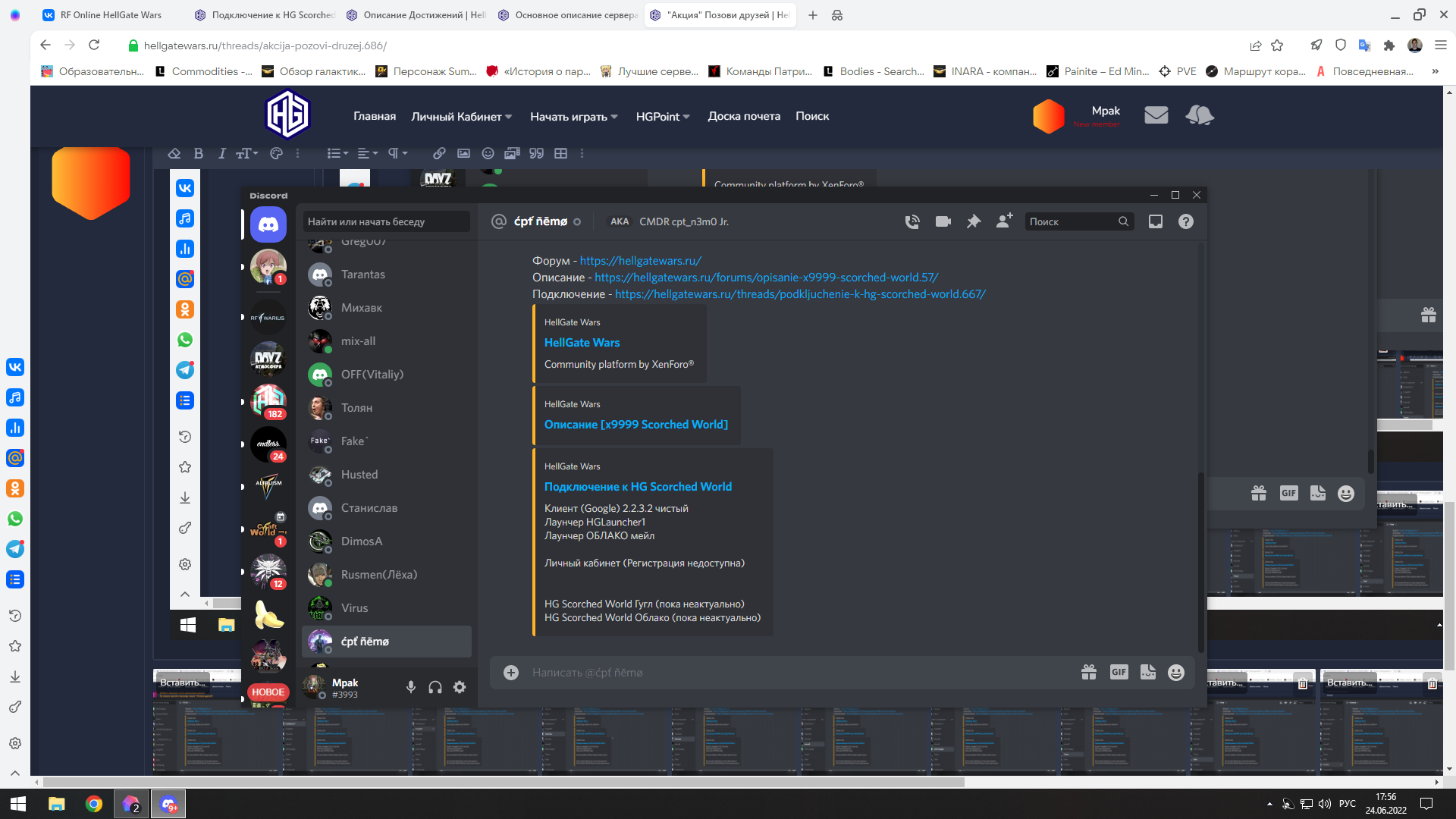Open the text alignment dropdown
The height and width of the screenshot is (819, 1456).
click(368, 153)
